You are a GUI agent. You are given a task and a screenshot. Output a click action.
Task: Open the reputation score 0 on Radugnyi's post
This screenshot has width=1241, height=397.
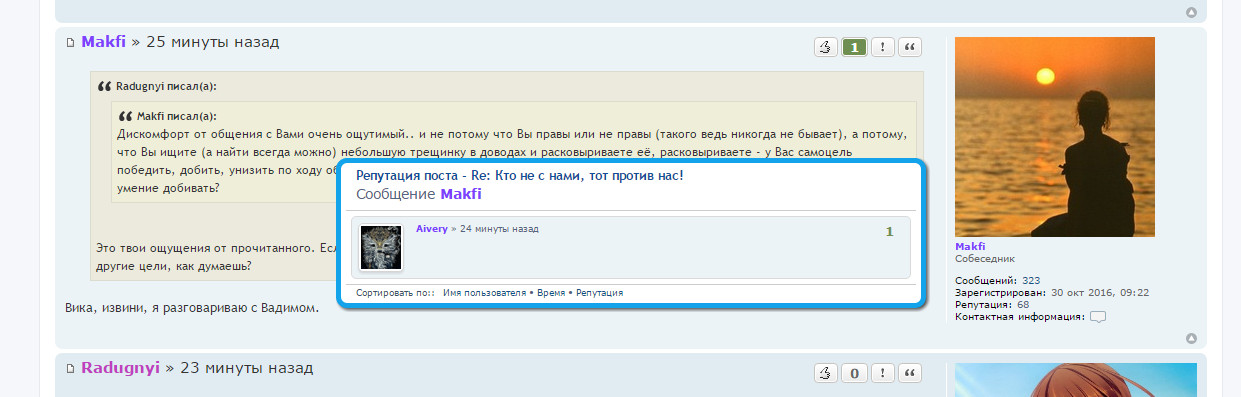coord(854,374)
